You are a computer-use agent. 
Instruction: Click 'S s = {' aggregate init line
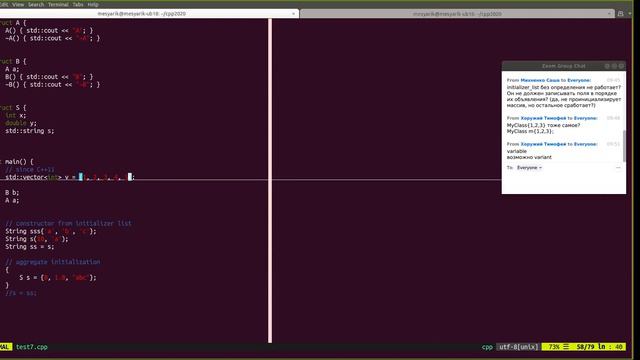pos(58,278)
